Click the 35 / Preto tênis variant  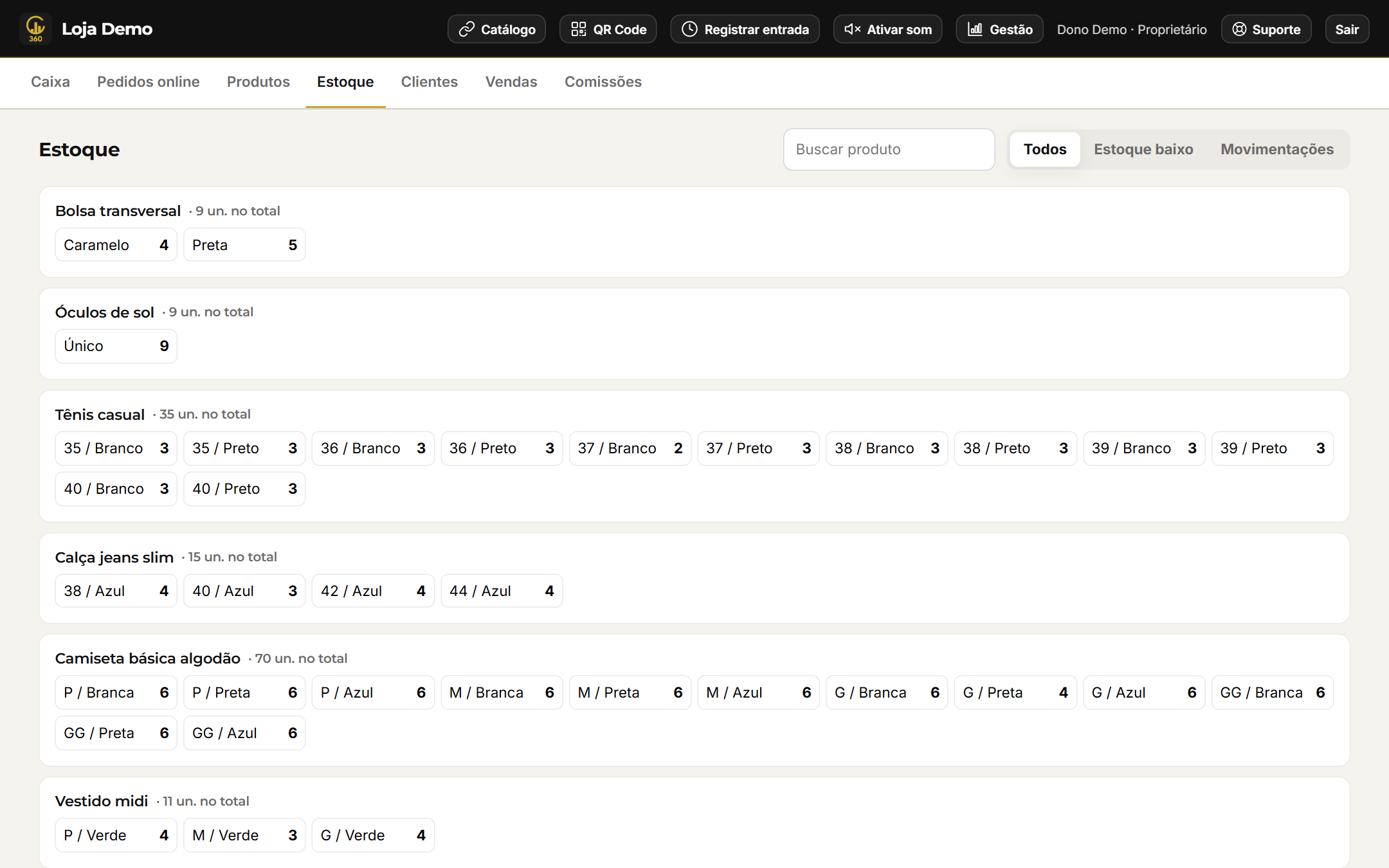pyautogui.click(x=244, y=448)
